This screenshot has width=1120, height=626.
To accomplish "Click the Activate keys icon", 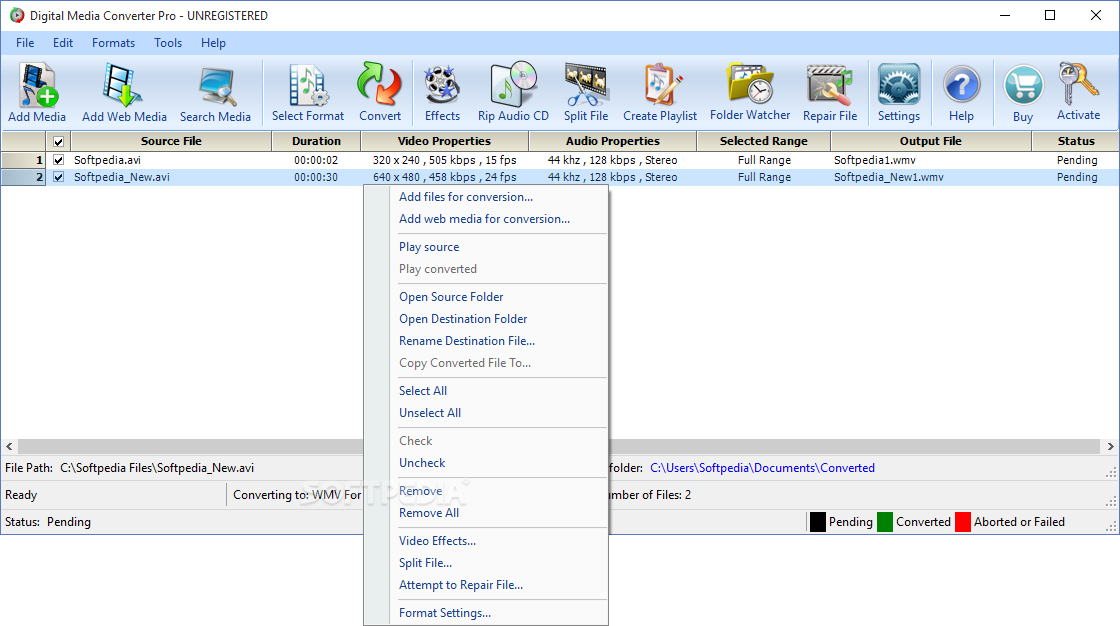I will point(1079,93).
